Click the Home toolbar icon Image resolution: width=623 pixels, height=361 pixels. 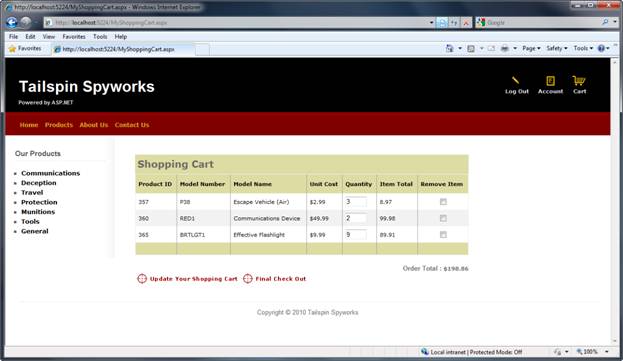coord(449,48)
